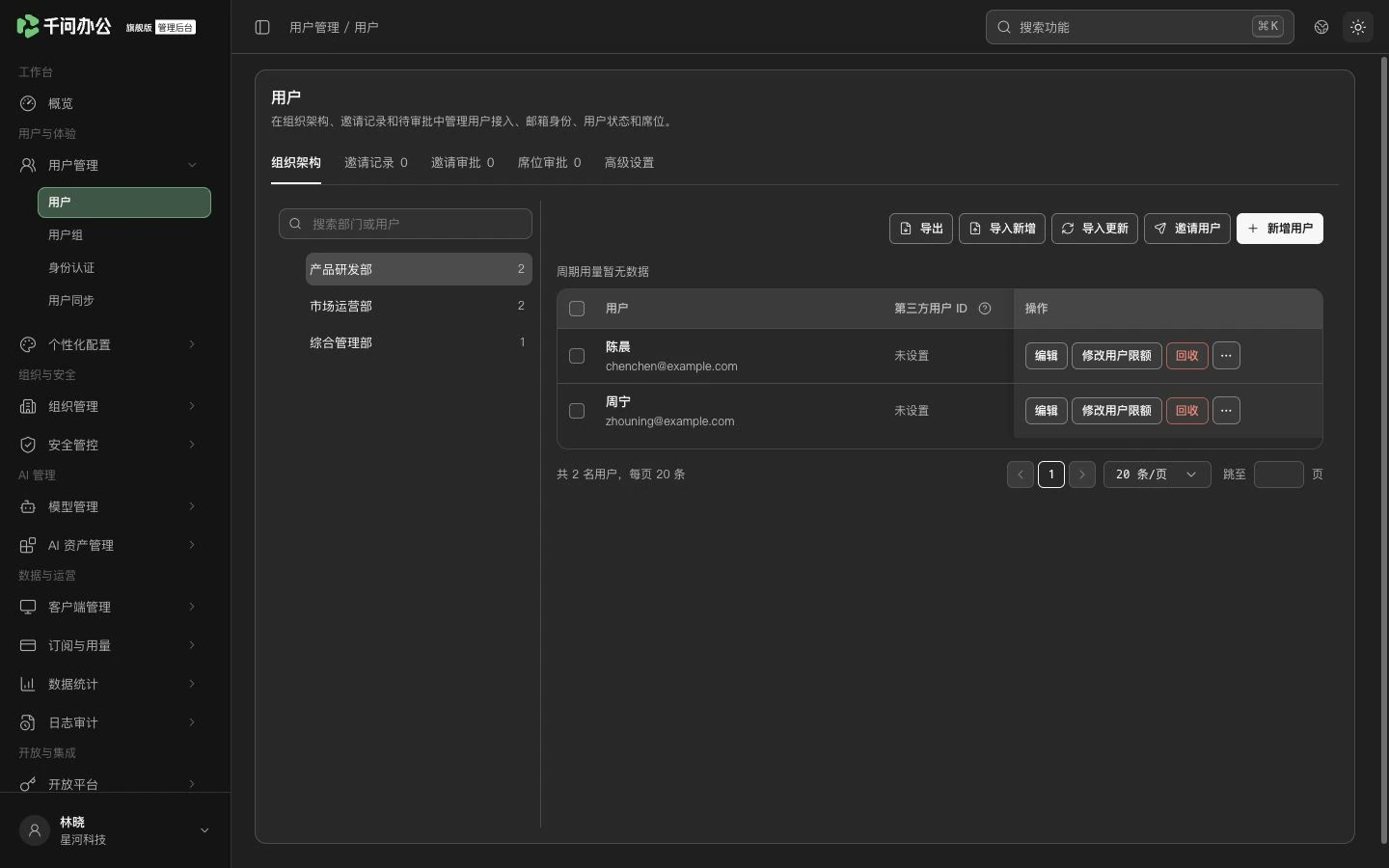1389x868 pixels.
Task: Click the 搜索功能 search field
Action: (x=1140, y=27)
